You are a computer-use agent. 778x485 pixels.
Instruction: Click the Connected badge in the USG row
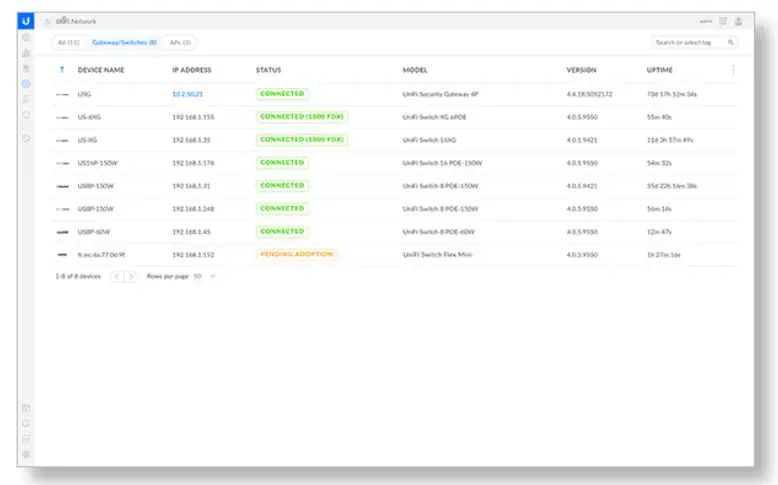pyautogui.click(x=282, y=94)
